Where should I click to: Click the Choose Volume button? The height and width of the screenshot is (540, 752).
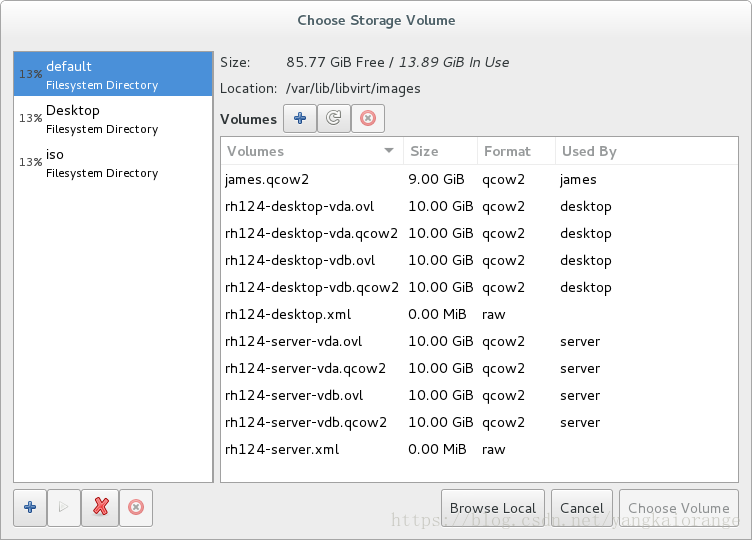pos(679,507)
